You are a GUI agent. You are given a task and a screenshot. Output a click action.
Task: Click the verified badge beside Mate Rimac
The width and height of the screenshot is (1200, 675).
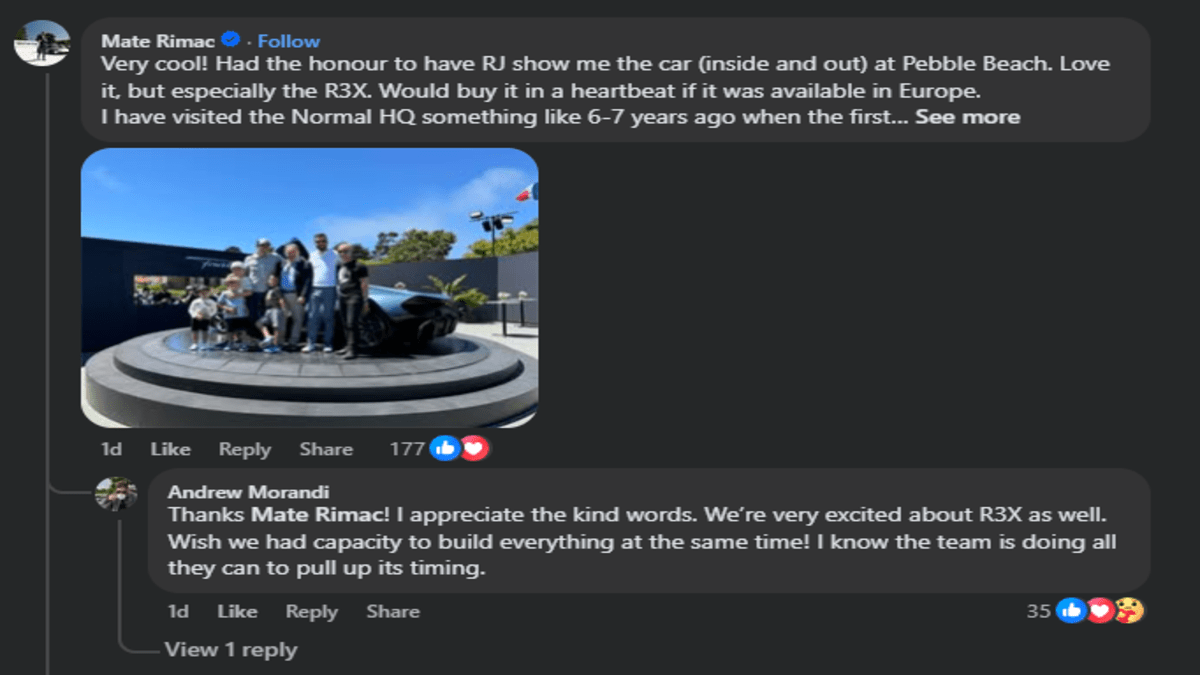tap(230, 40)
